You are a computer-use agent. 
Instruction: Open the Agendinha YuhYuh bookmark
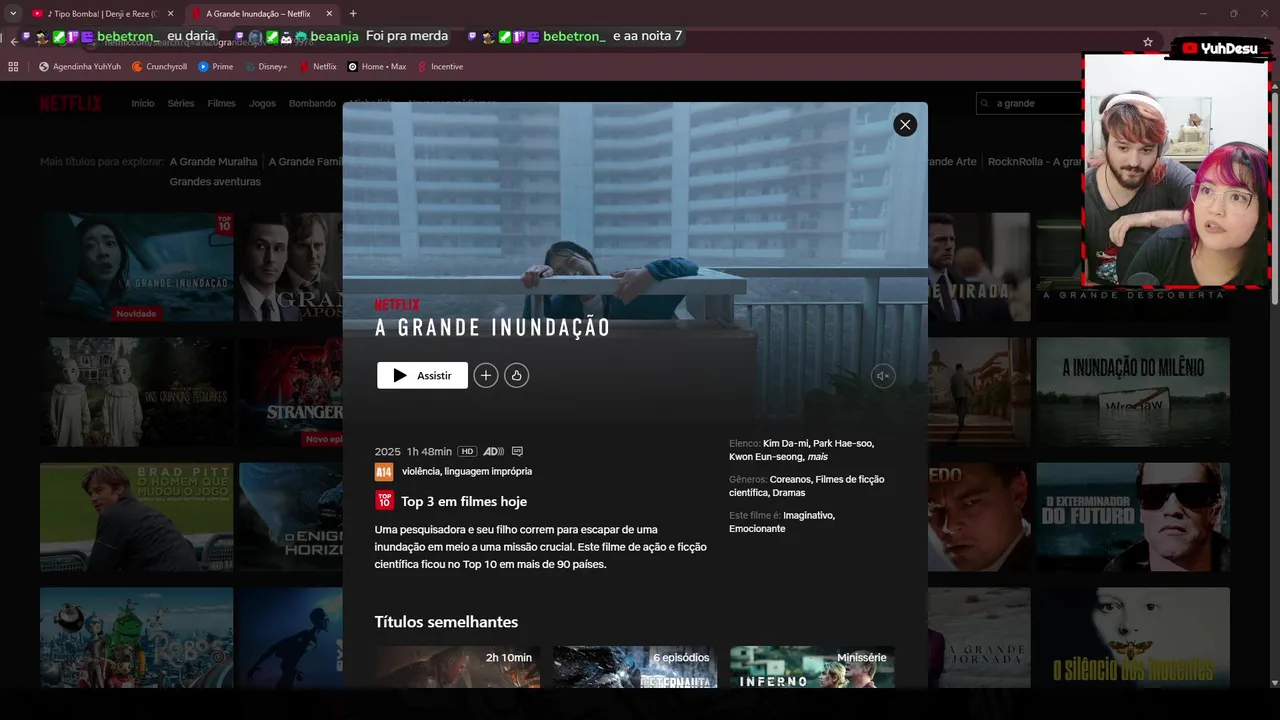[x=80, y=67]
